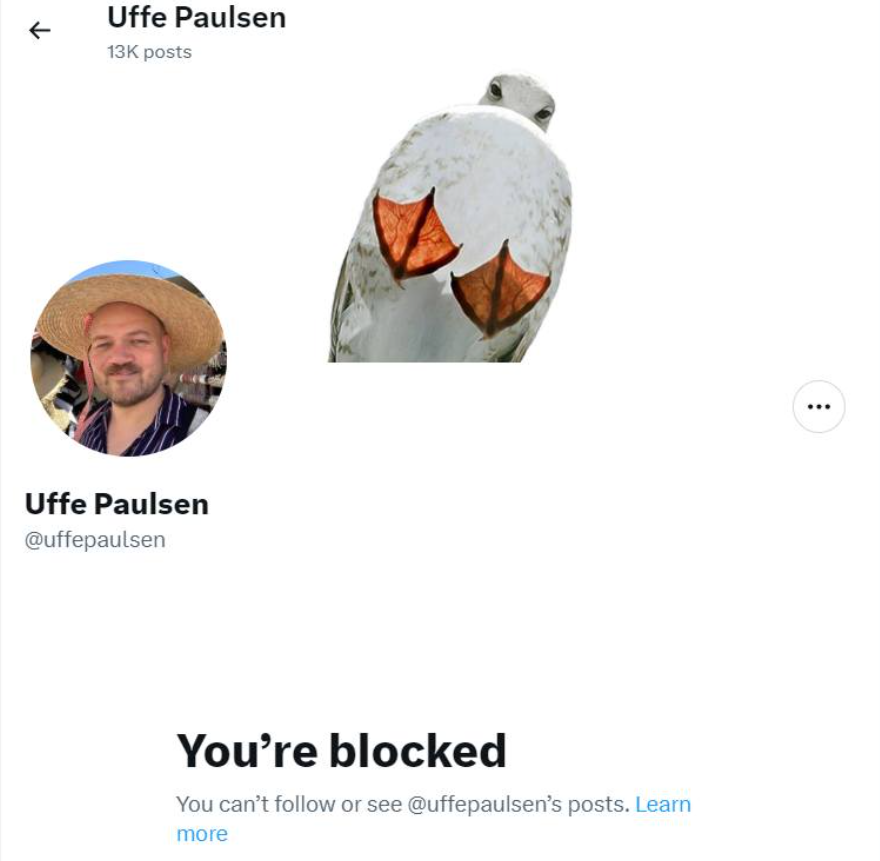Viewport: 880px width, 861px height.
Task: Select the Uffe Paulsen name under the avatar
Action: coord(117,503)
